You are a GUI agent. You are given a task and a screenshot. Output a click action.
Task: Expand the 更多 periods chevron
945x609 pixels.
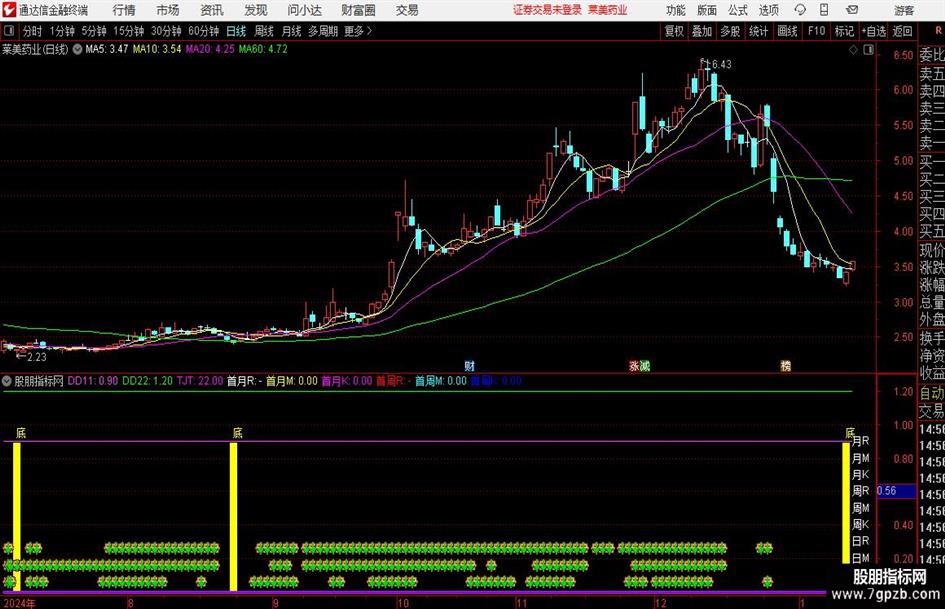tap(359, 31)
